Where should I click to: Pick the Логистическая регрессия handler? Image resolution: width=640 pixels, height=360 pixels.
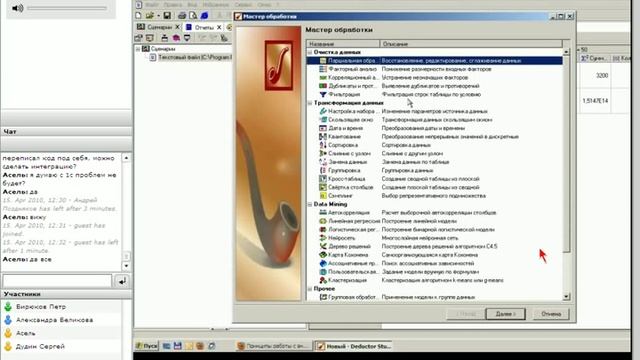click(434, 230)
